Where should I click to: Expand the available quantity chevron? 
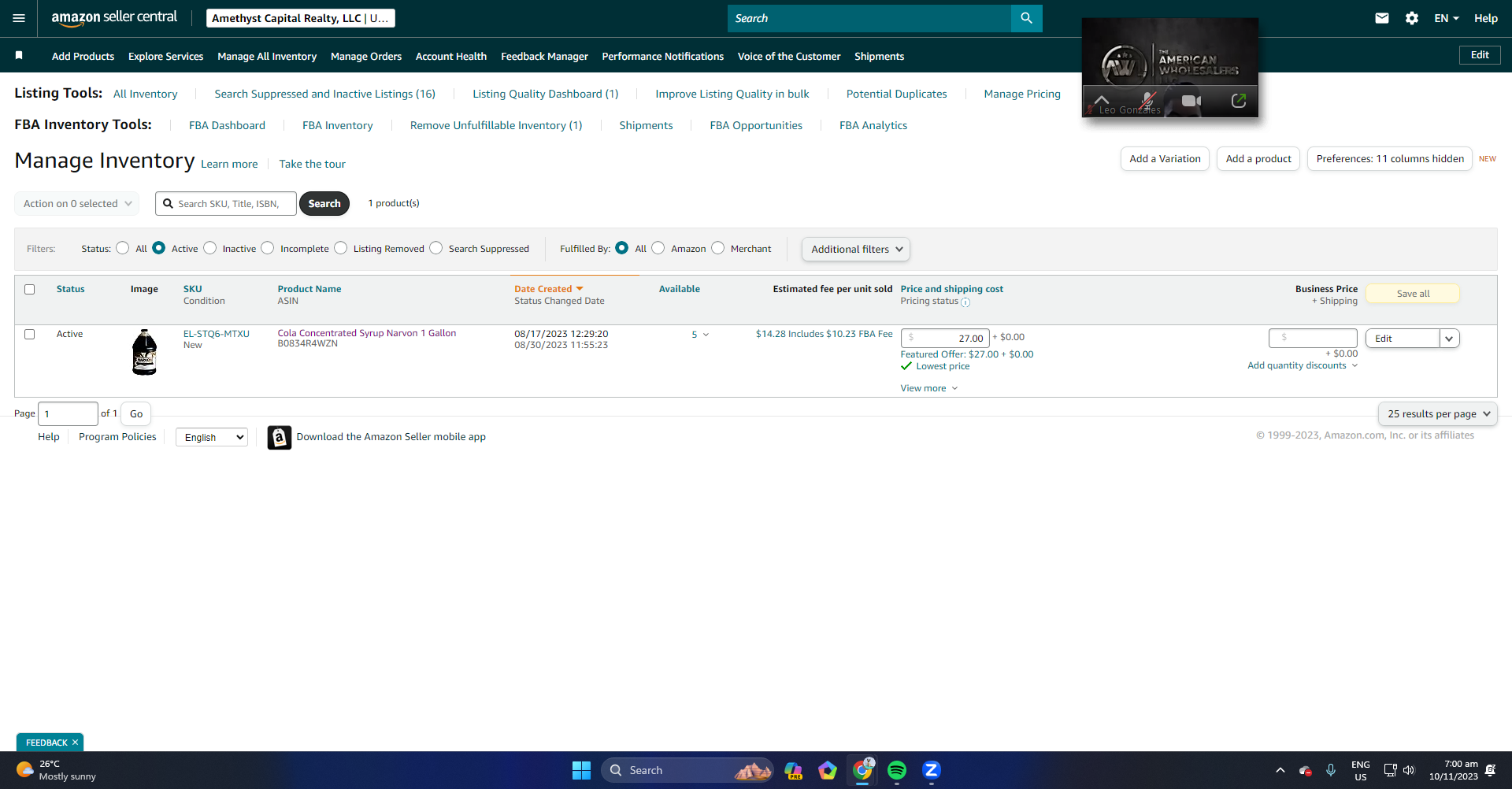pyautogui.click(x=706, y=335)
